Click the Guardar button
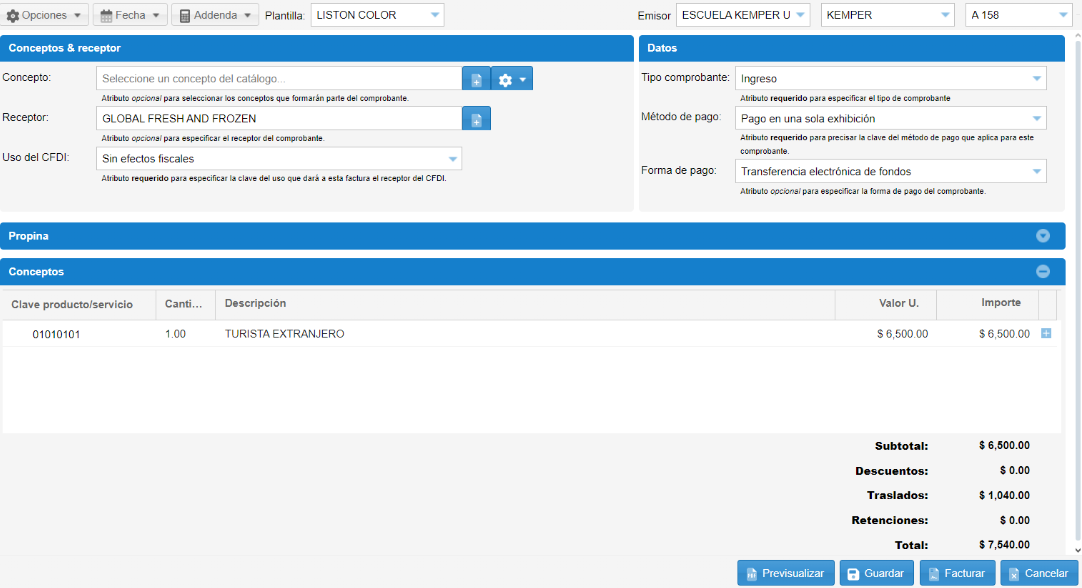1082x588 pixels. click(x=876, y=574)
